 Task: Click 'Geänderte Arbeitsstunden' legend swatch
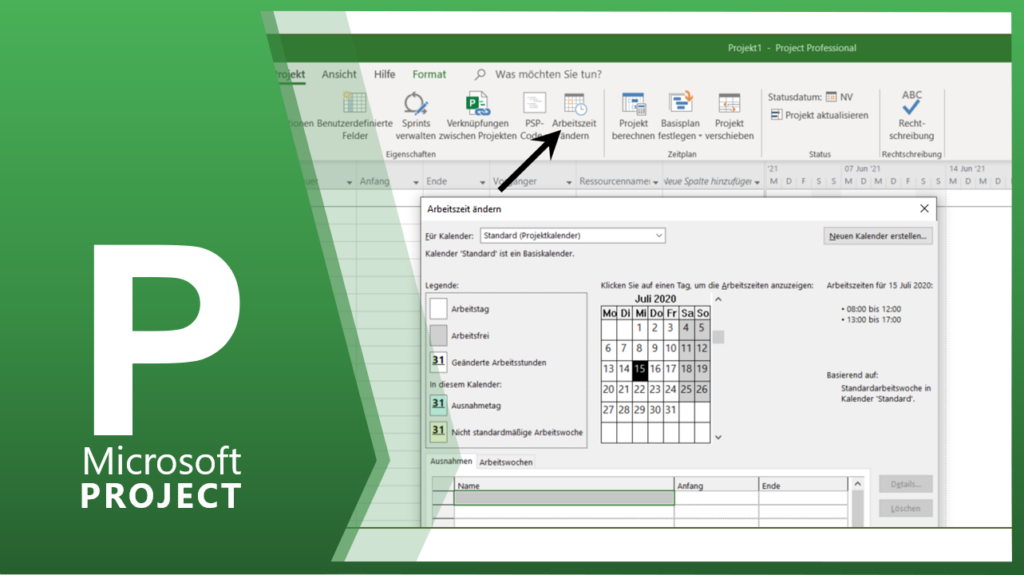click(439, 361)
